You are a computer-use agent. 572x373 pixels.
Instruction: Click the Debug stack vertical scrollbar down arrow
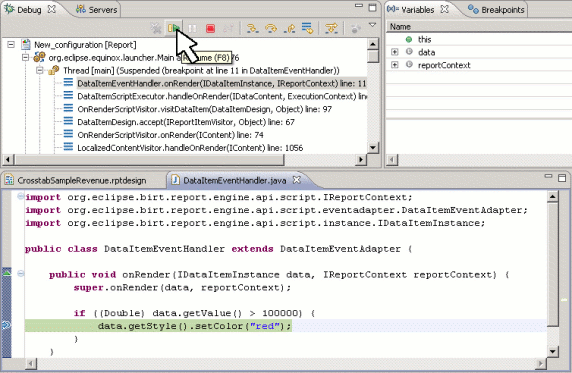pyautogui.click(x=372, y=147)
